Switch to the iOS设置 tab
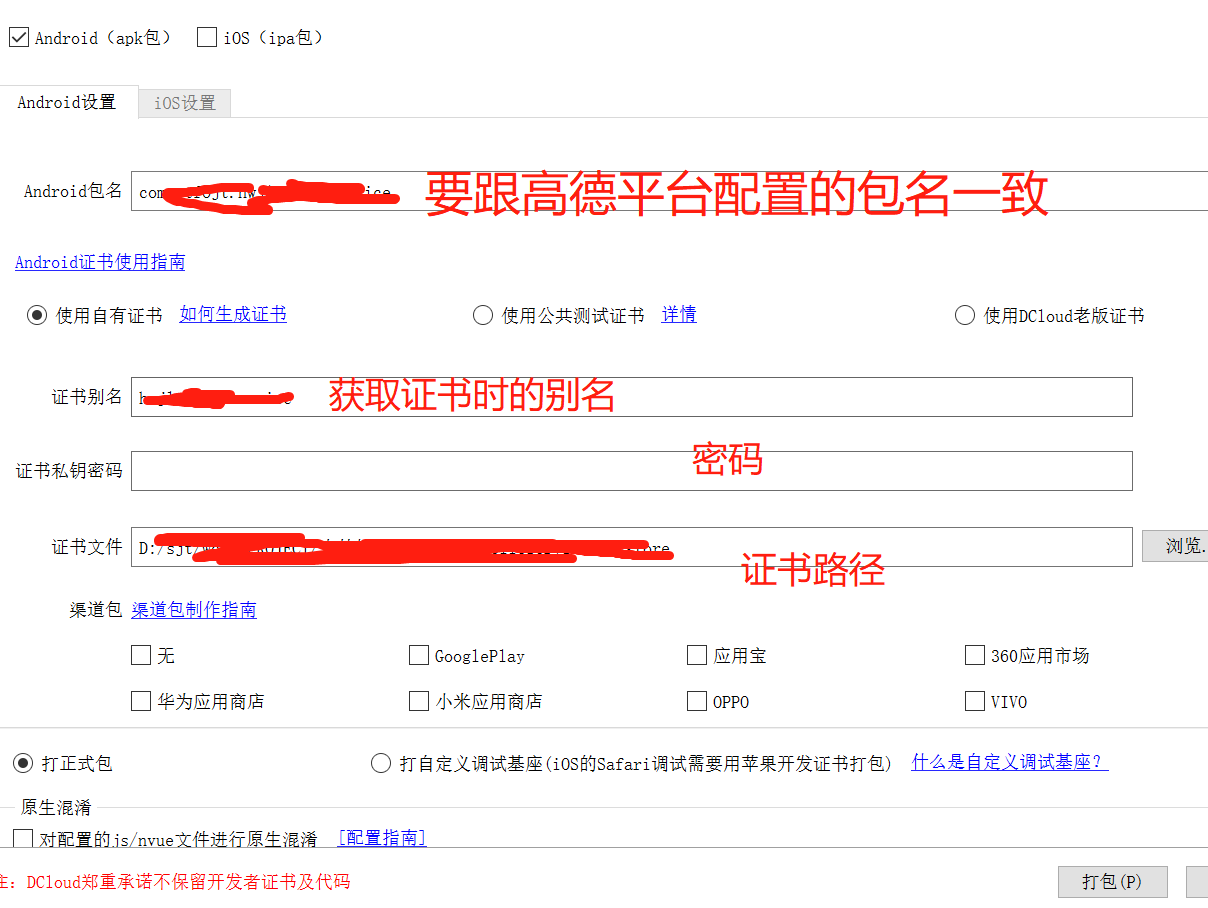Screen dimensions: 1208x908 184,102
